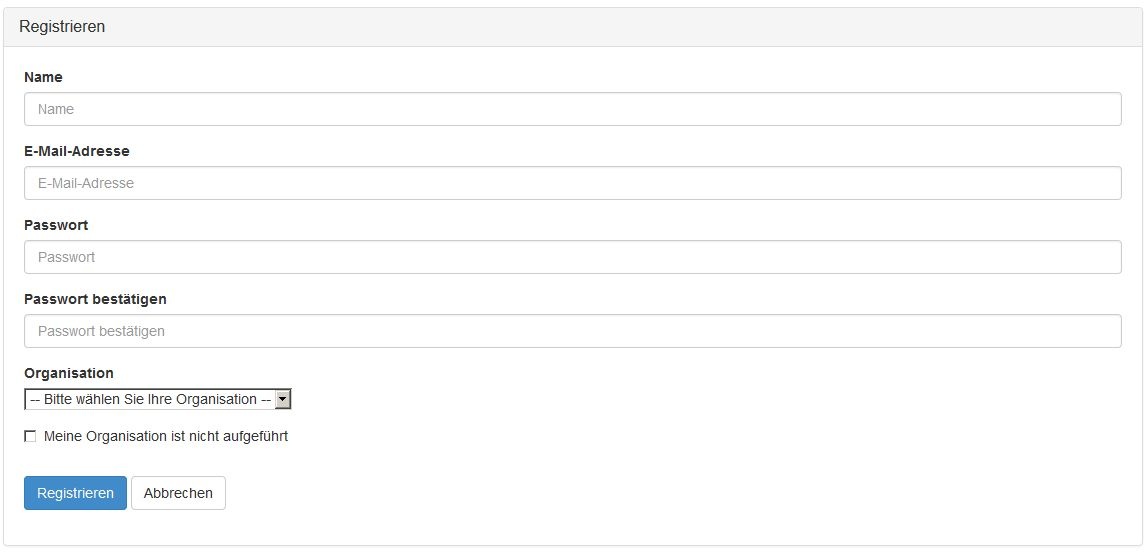Tick the 'Meine Organisation ist nicht aufgeführt' checkbox
1145x552 pixels.
[x=30, y=436]
